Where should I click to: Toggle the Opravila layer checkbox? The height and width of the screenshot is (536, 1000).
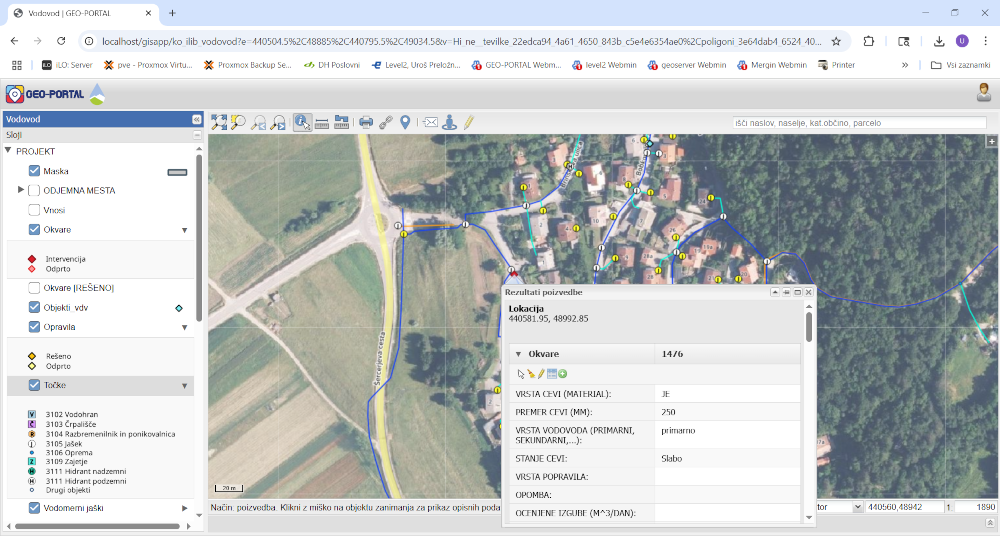(34, 327)
